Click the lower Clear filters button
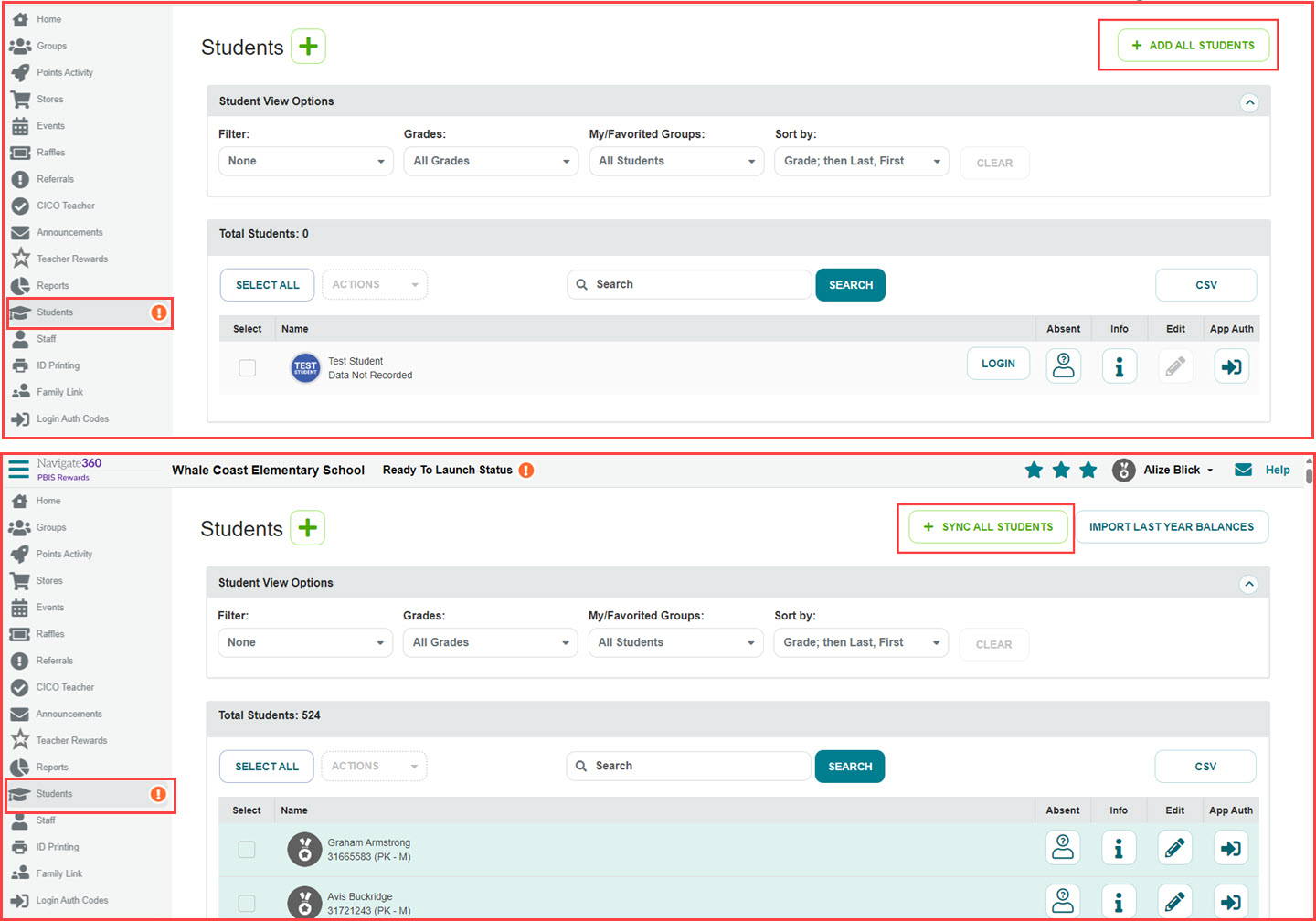Screen dimensions: 1316x921 pos(993,644)
